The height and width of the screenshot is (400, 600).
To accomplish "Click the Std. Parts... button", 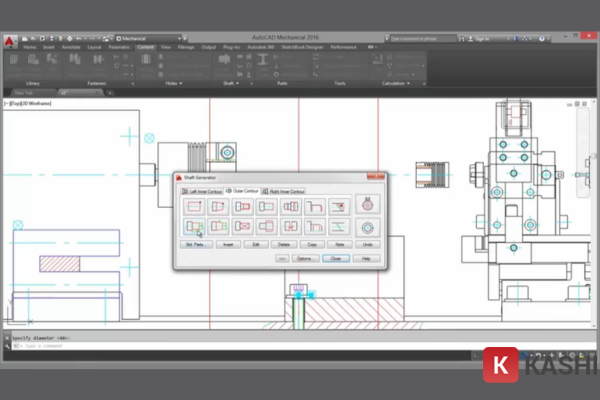I will 196,245.
